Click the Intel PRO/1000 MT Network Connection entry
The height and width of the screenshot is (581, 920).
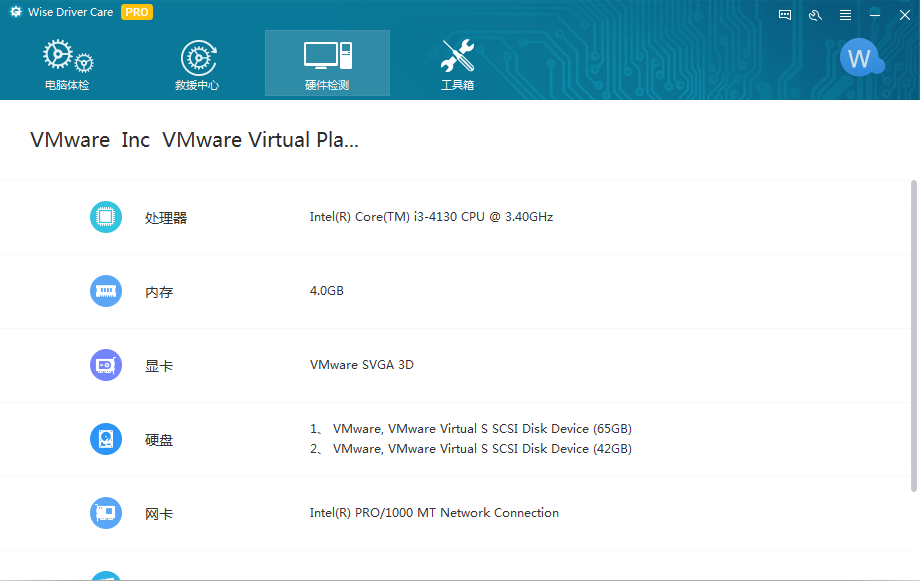(x=434, y=513)
